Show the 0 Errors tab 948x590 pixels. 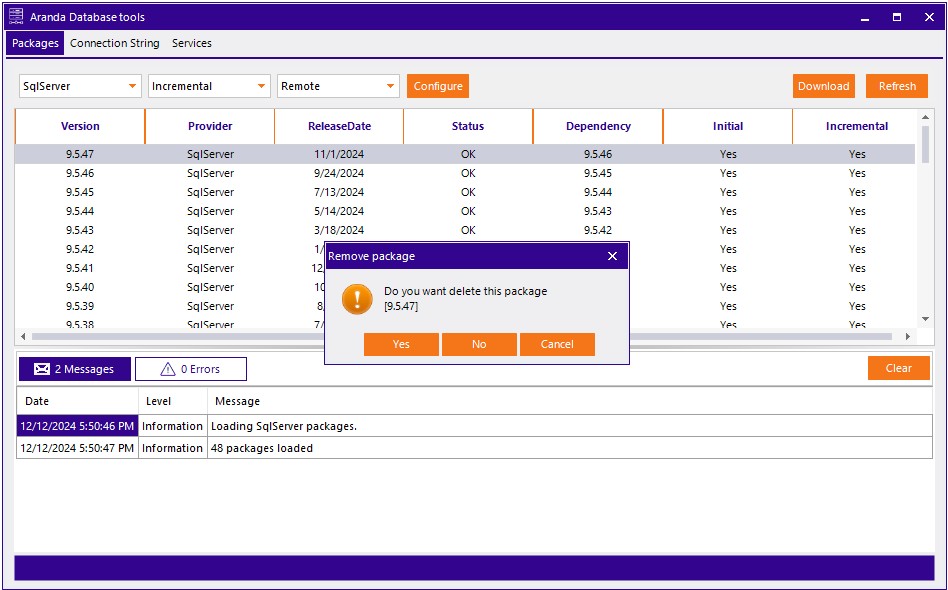(191, 369)
